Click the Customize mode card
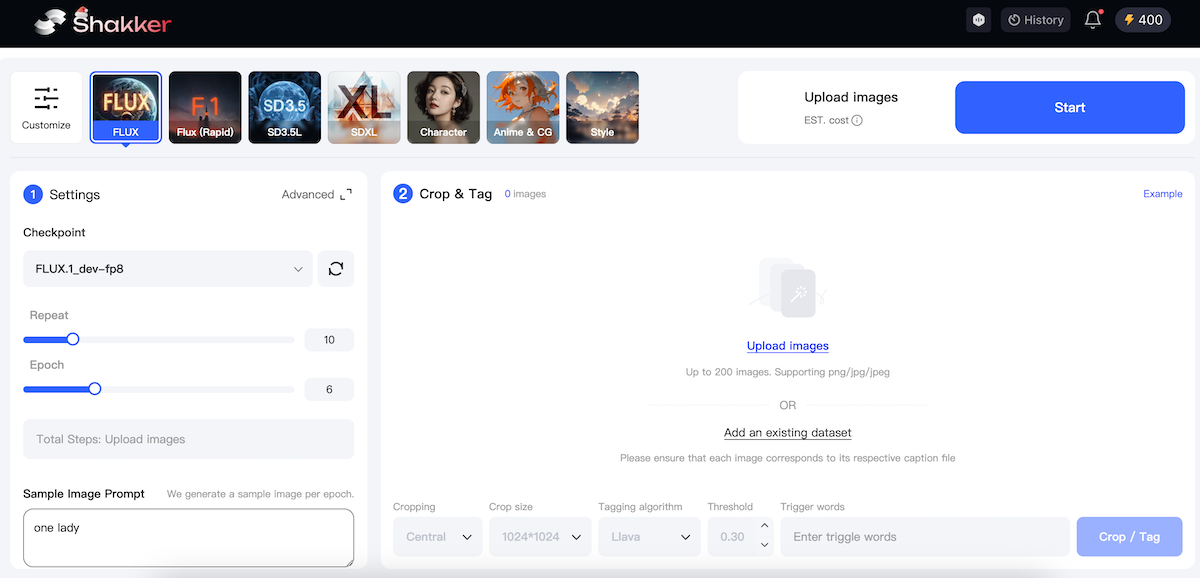1200x578 pixels. point(46,106)
